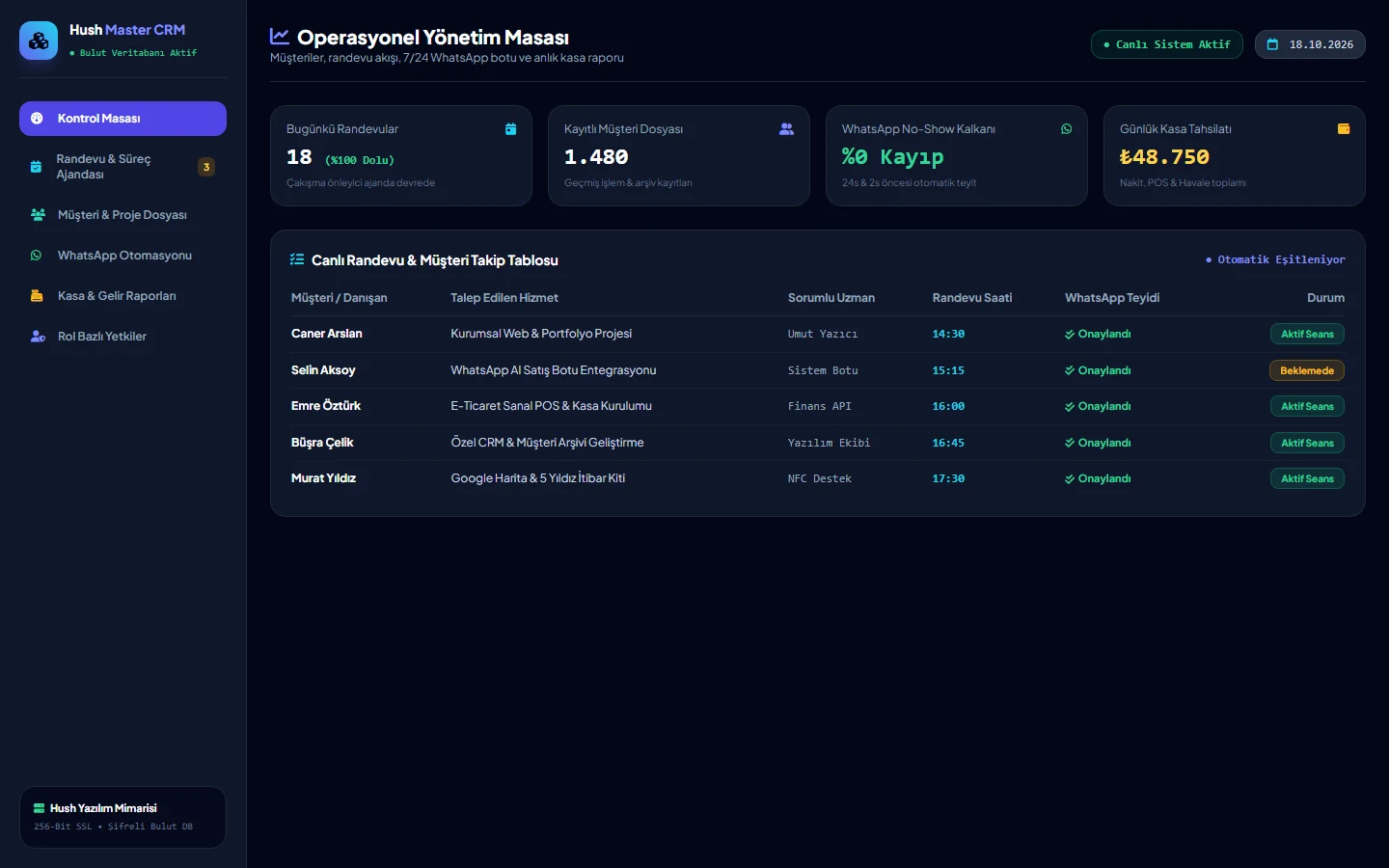
Task: Click the calendar icon beside Randevu & Süreç Ajandası
Action: [x=36, y=167]
